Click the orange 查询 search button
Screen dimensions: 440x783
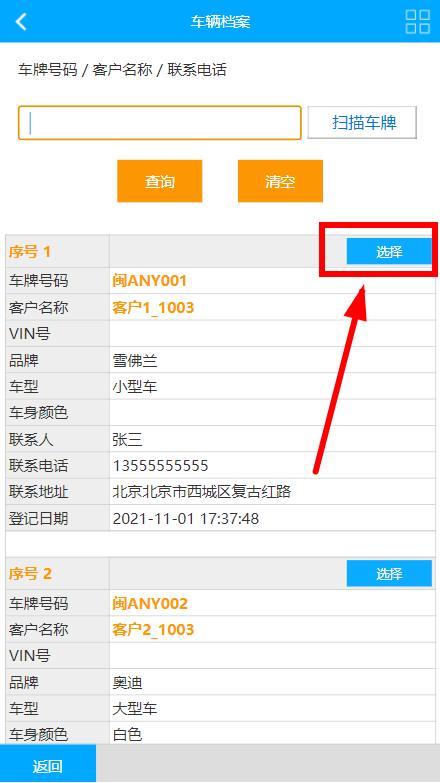click(160, 181)
